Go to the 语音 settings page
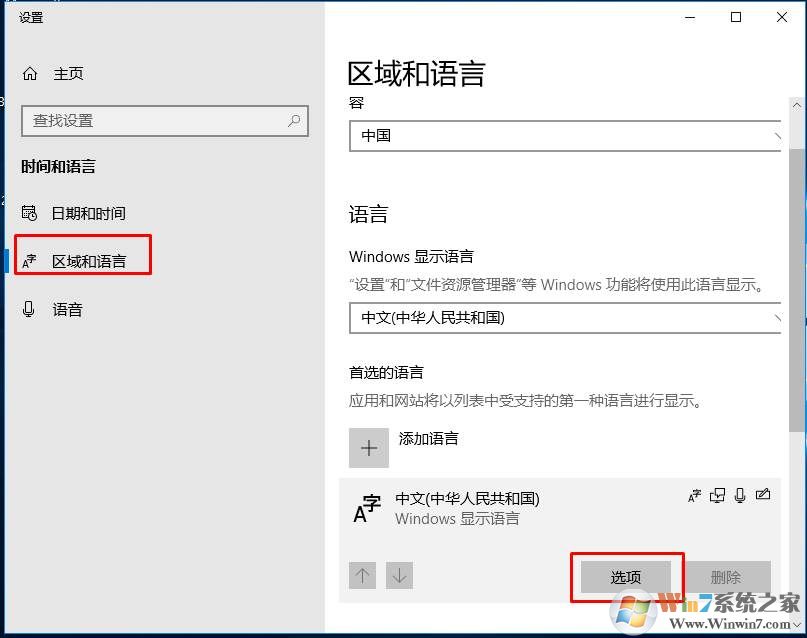The width and height of the screenshot is (807, 638). coord(67,310)
